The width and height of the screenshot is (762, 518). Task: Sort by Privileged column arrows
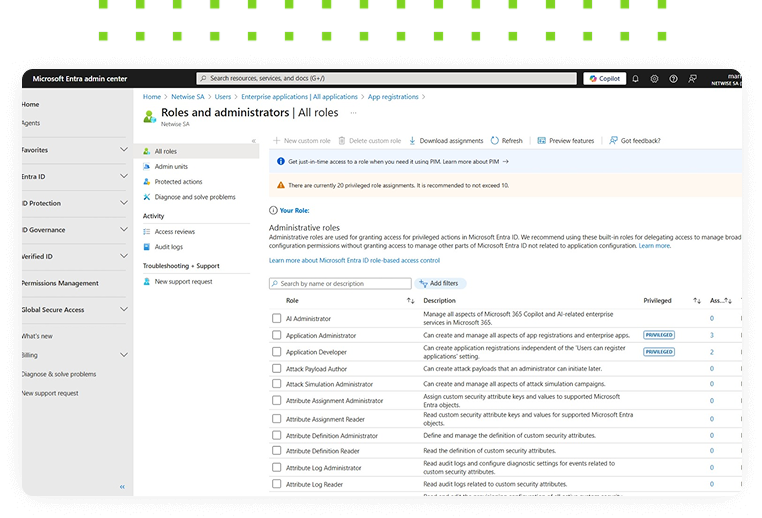(697, 301)
